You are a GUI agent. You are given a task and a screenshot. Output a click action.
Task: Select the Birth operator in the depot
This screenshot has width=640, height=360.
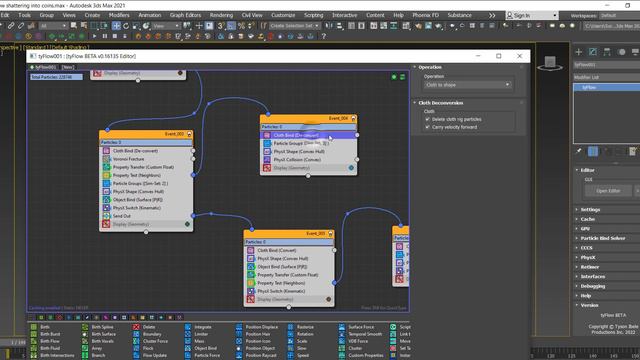(x=41, y=327)
